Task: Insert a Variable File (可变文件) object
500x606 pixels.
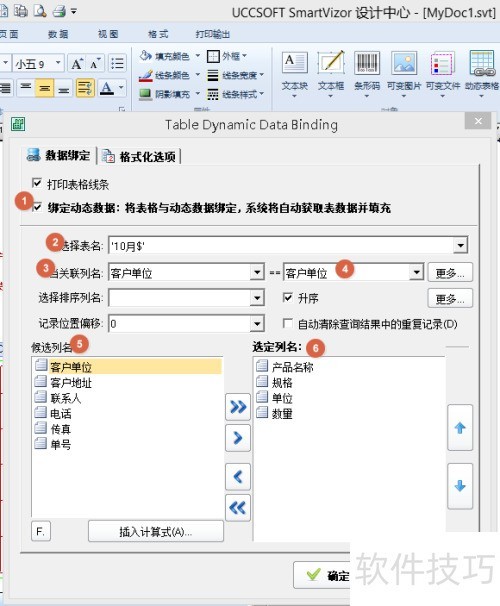Action: click(442, 63)
